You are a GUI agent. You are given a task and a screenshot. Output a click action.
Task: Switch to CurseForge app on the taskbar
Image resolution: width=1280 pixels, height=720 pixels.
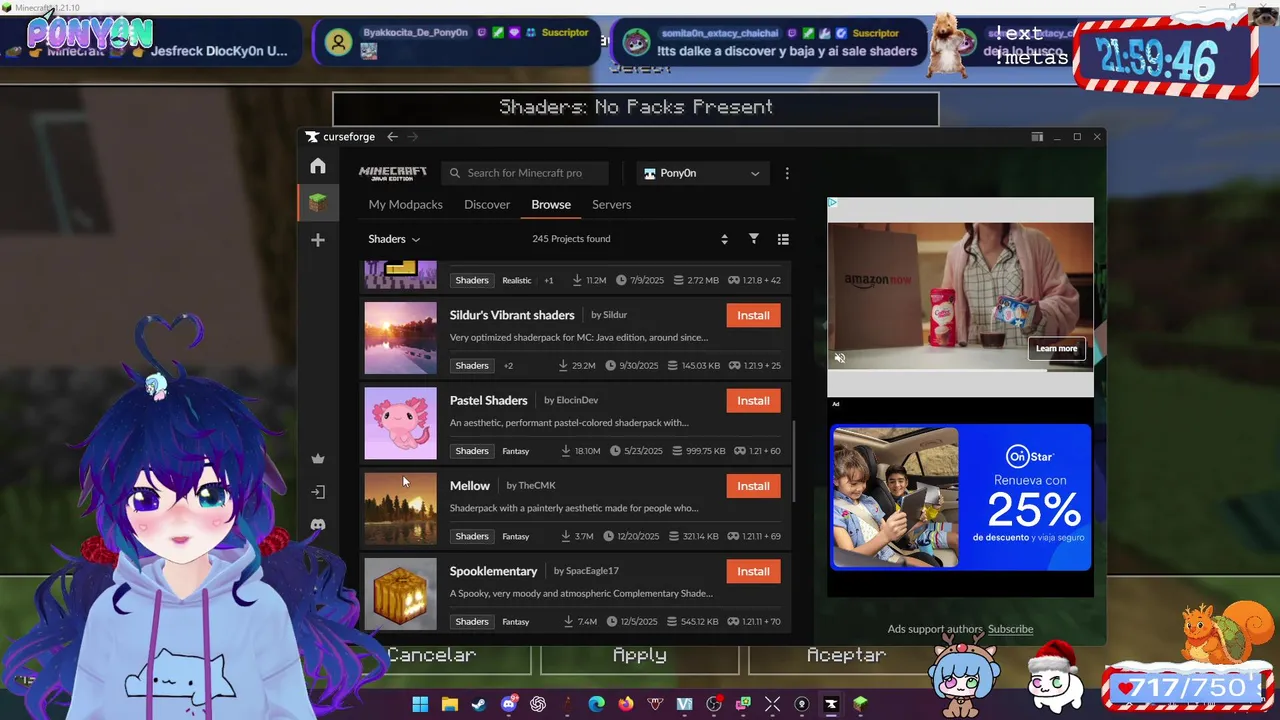[x=831, y=704]
